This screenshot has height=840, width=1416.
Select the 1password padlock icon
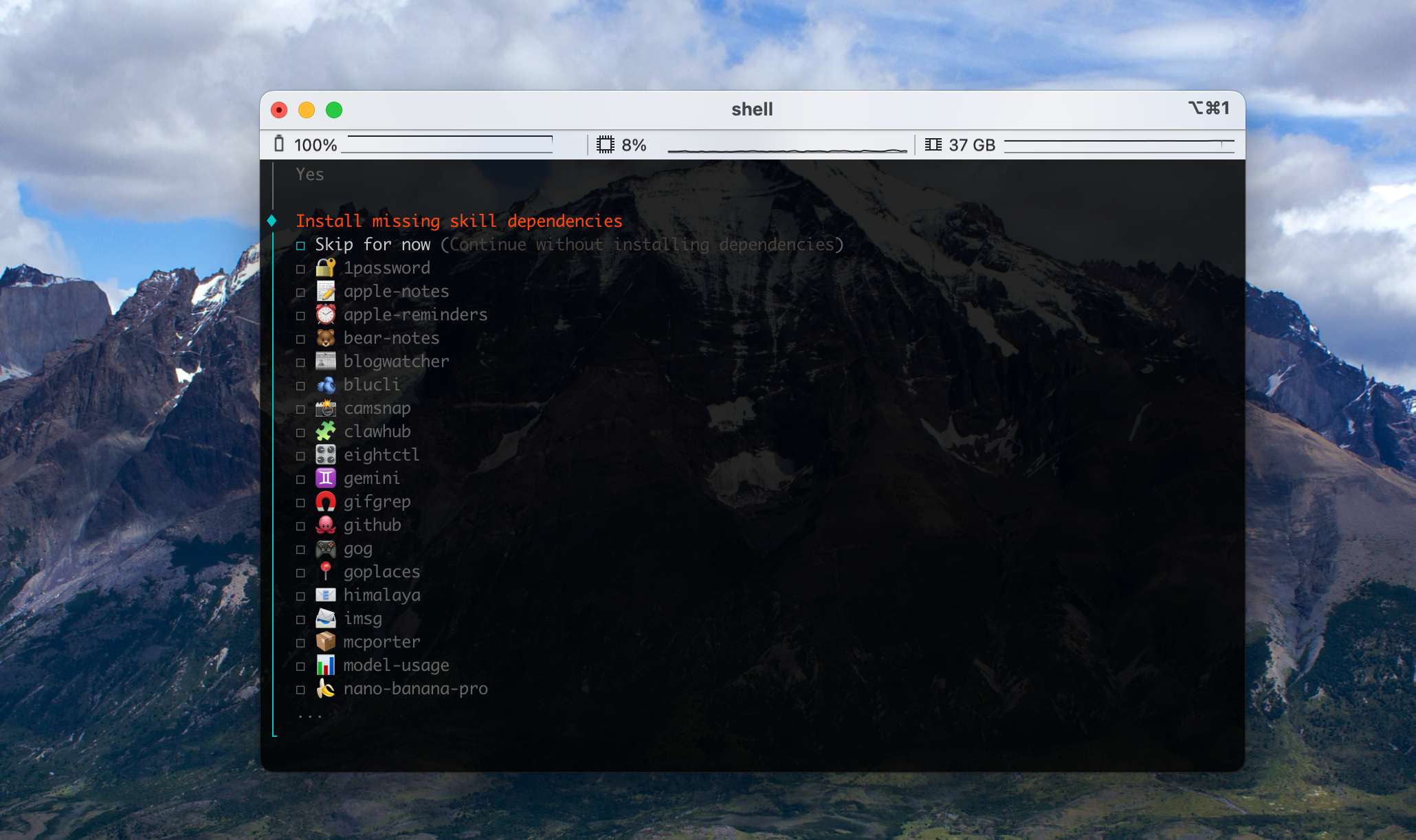(x=326, y=268)
